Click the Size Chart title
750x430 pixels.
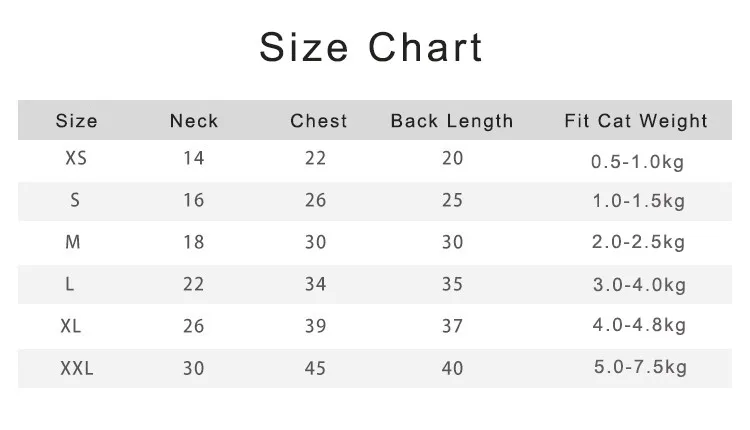click(x=371, y=47)
